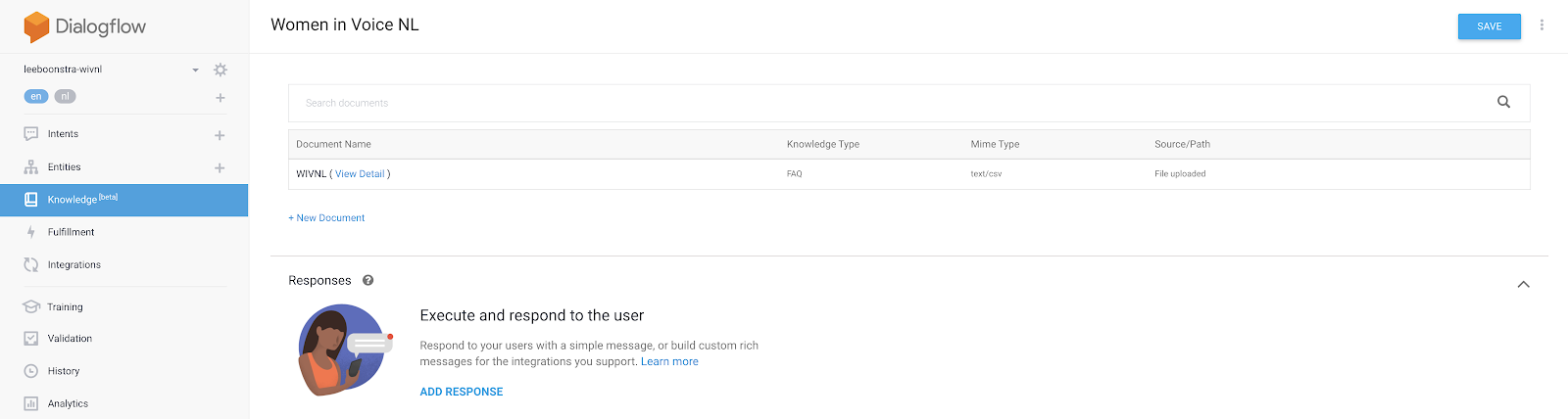The height and width of the screenshot is (419, 1568).
Task: Collapse the Responses section chevron
Action: click(x=1523, y=284)
